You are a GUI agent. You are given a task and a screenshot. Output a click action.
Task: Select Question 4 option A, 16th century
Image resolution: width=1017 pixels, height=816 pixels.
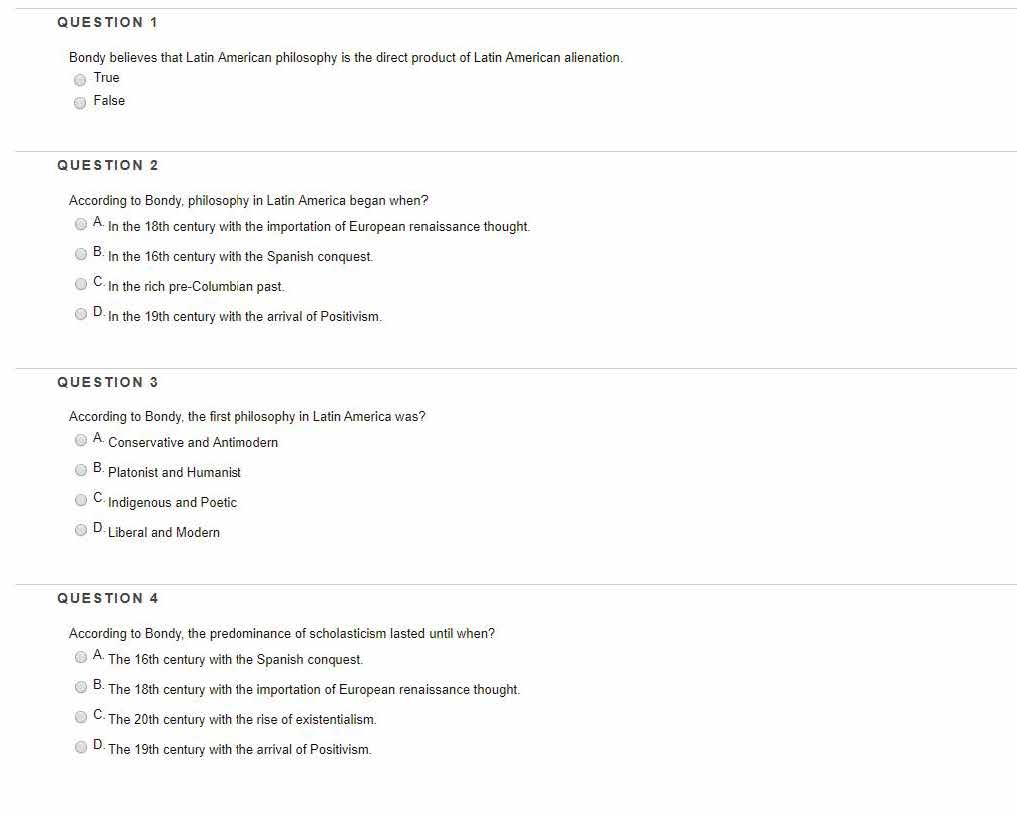pos(81,657)
